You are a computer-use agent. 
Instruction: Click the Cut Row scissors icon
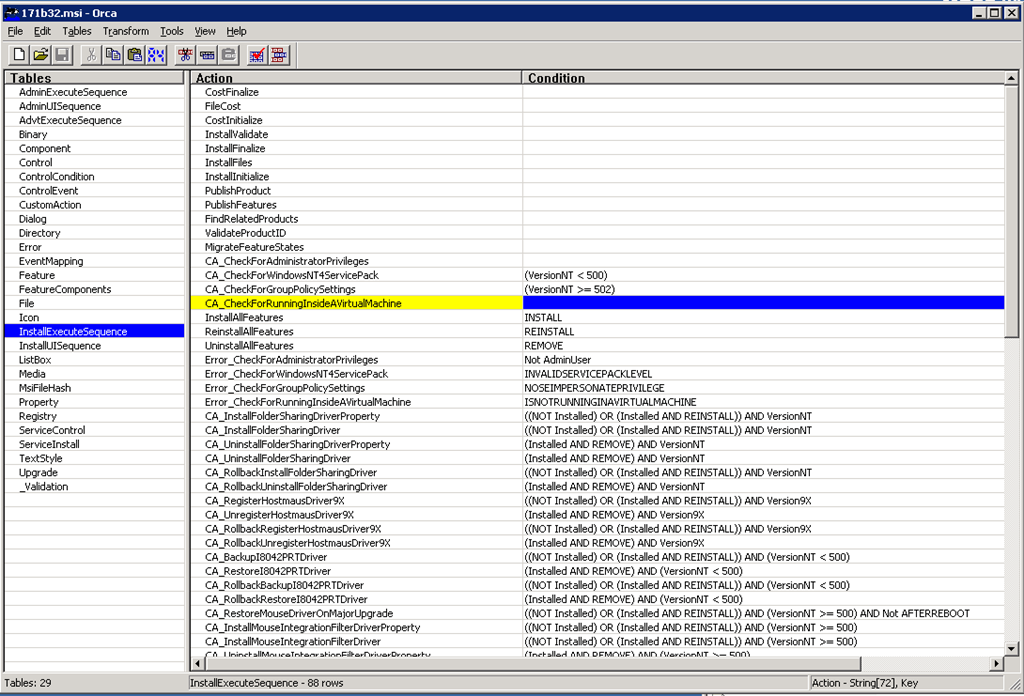tap(185, 55)
